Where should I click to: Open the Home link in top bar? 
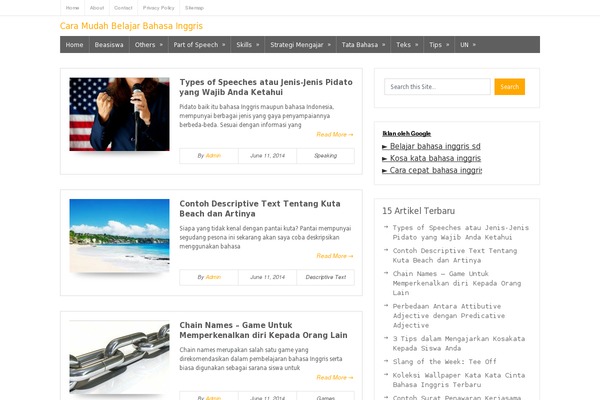click(x=72, y=8)
